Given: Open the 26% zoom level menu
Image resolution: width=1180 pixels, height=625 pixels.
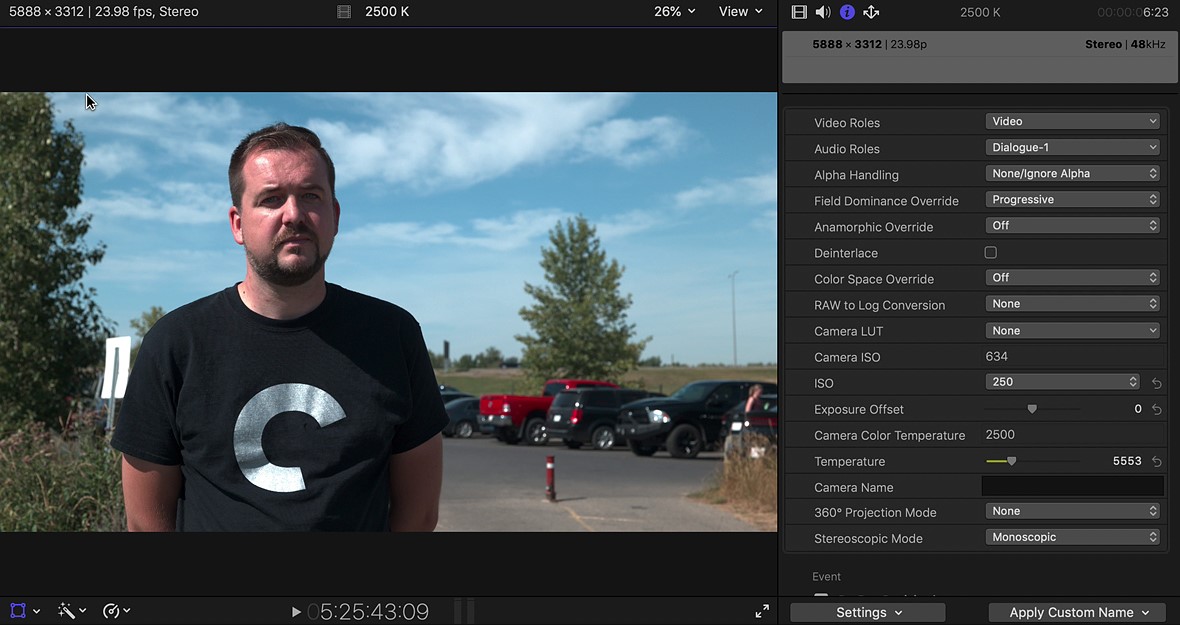Looking at the screenshot, I should pos(674,12).
